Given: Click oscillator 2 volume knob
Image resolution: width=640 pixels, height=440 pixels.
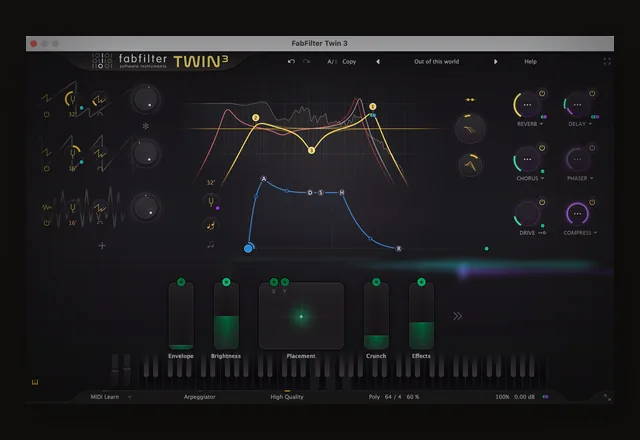Looking at the screenshot, I should 145,153.
